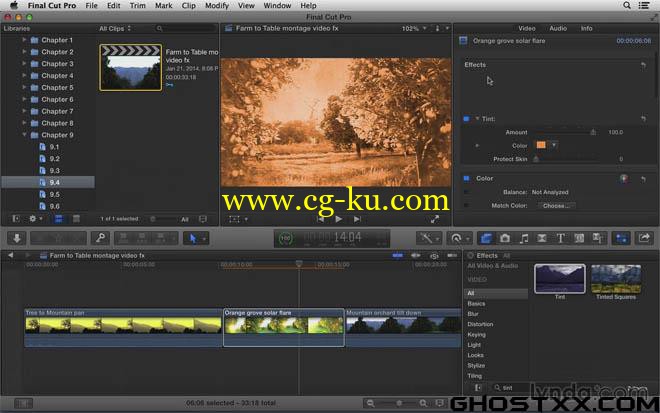This screenshot has height=413, width=660.
Task: Open the viewer 102% zoom dropdown
Action: coord(414,29)
